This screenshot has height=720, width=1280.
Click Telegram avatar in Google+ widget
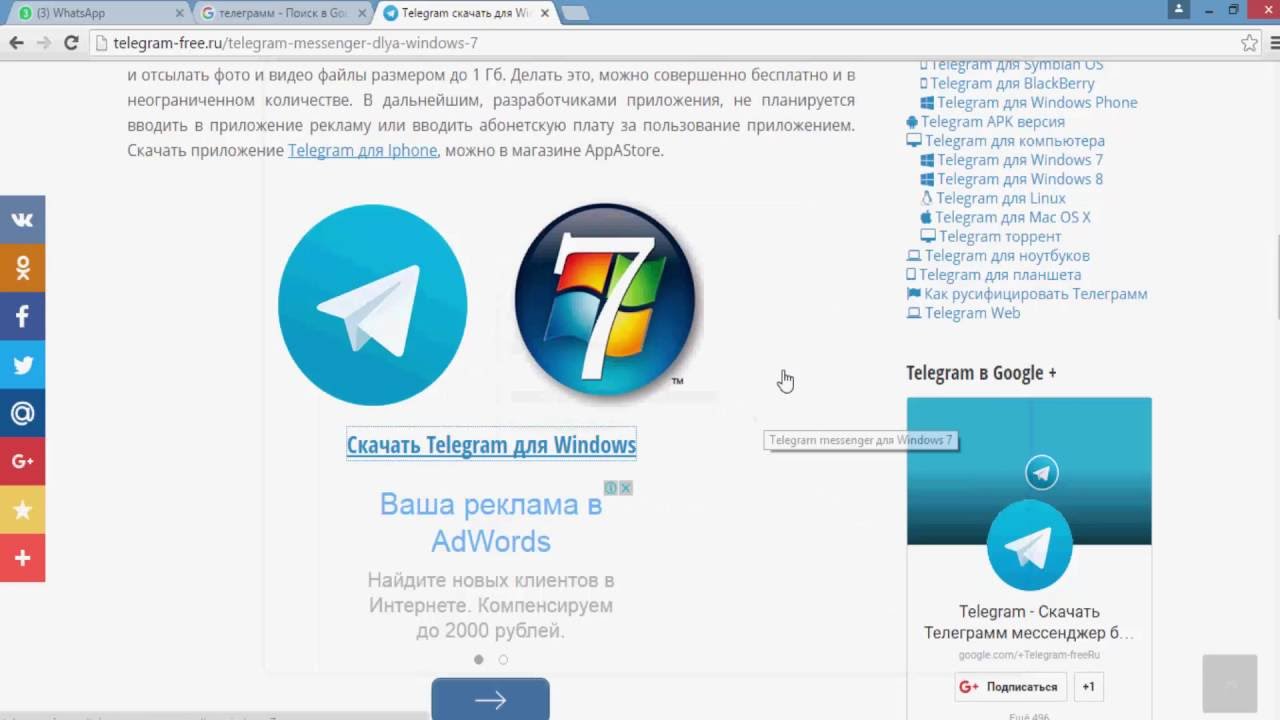point(1029,545)
